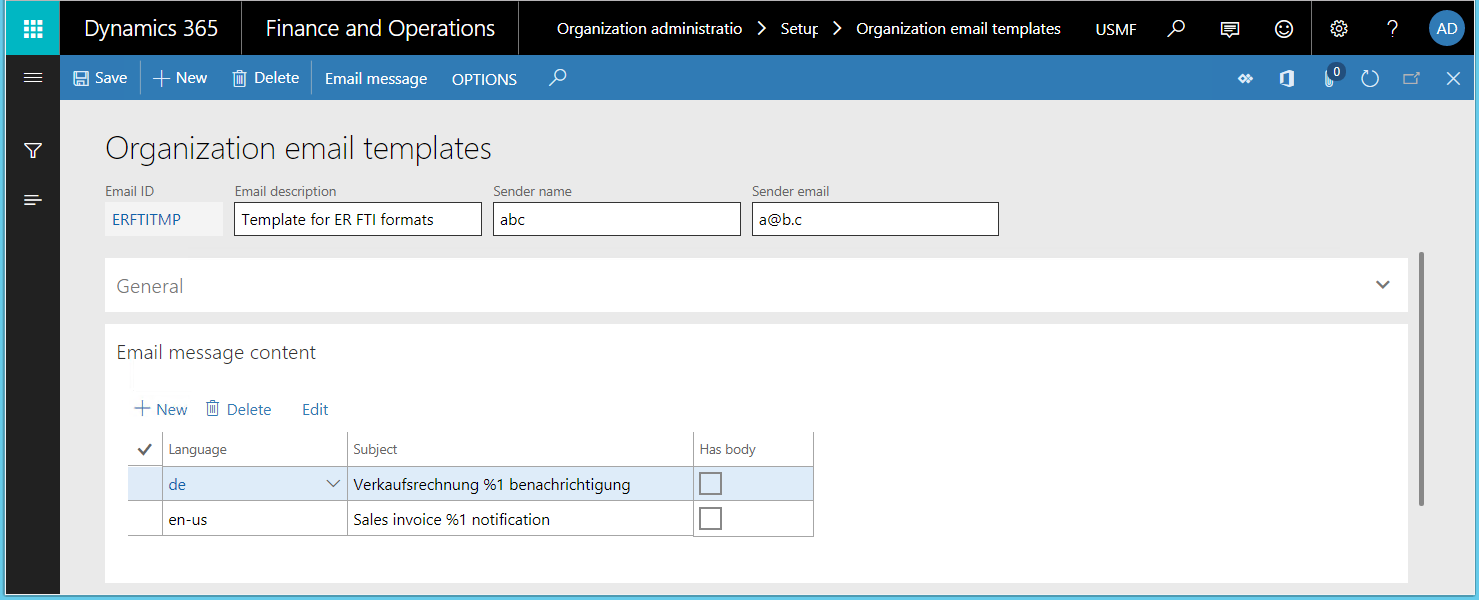
Task: Select the row checkmark column header
Action: tap(144, 448)
